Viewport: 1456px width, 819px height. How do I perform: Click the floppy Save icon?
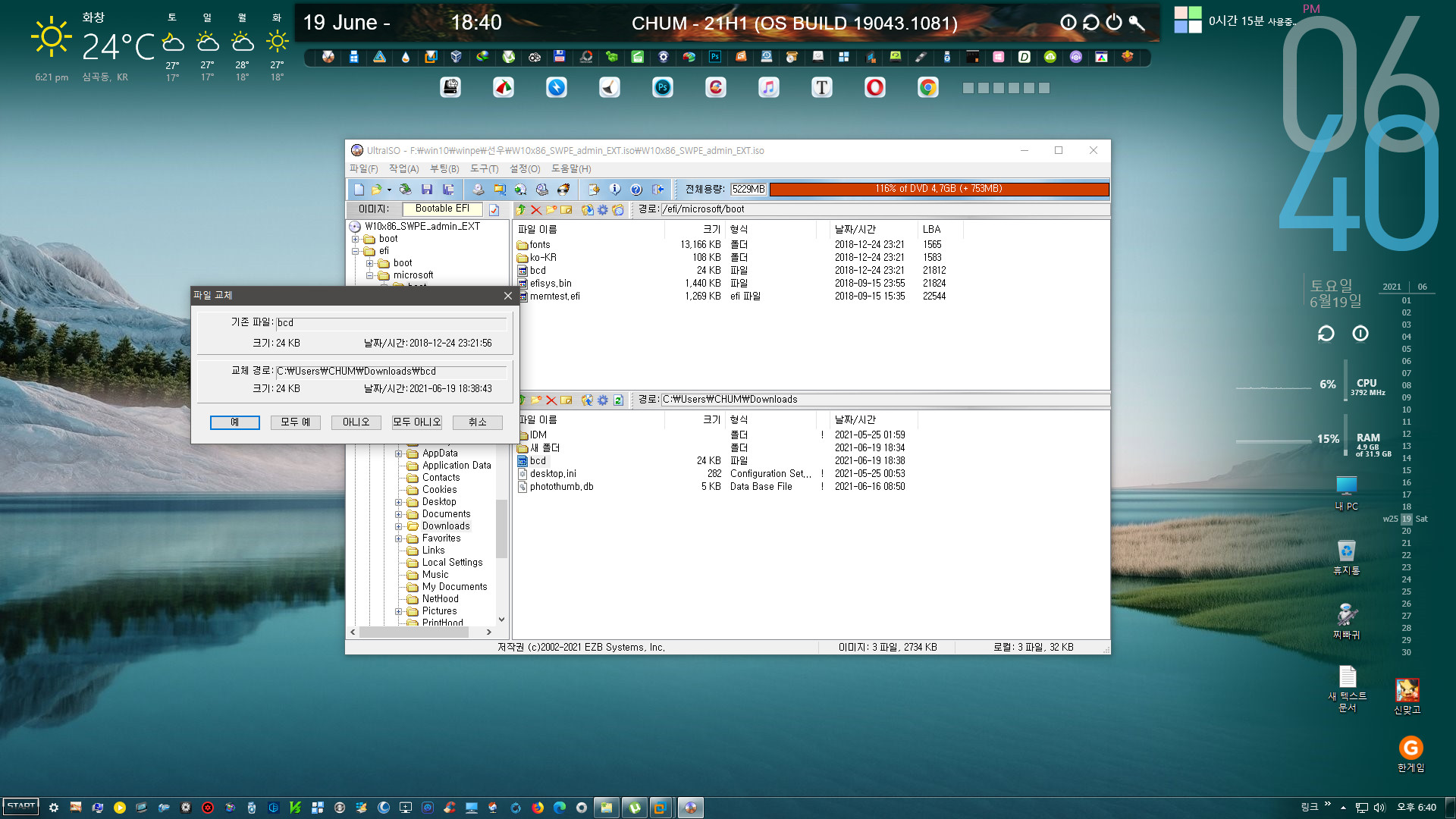(x=427, y=190)
